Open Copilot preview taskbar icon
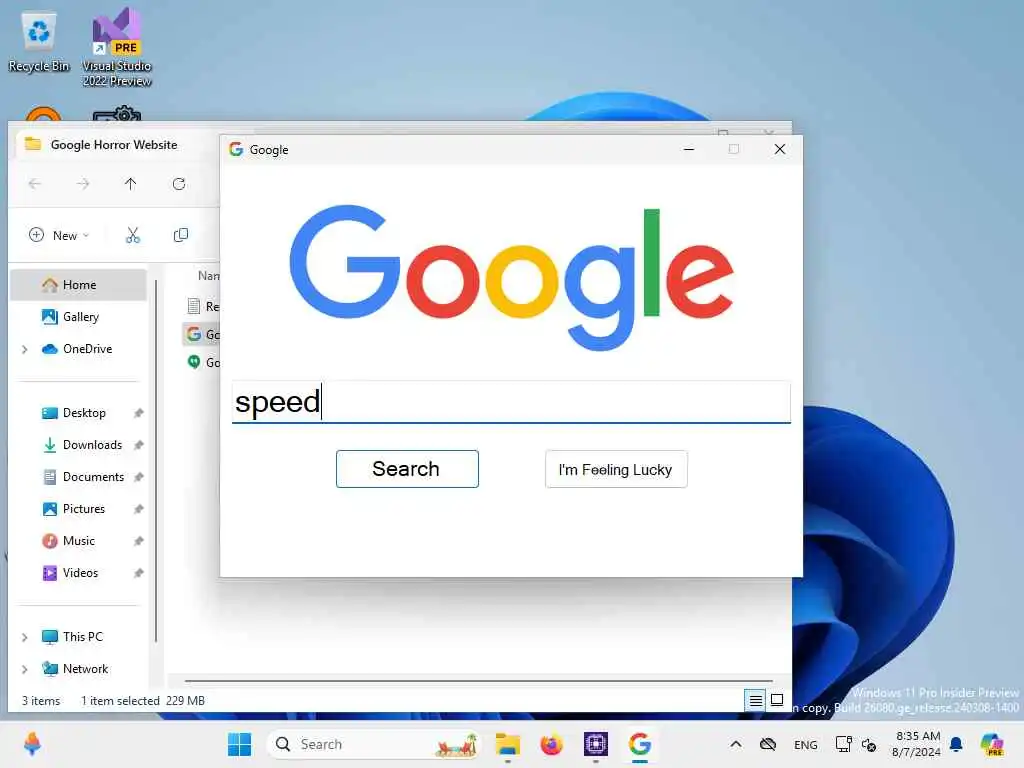 coord(992,744)
